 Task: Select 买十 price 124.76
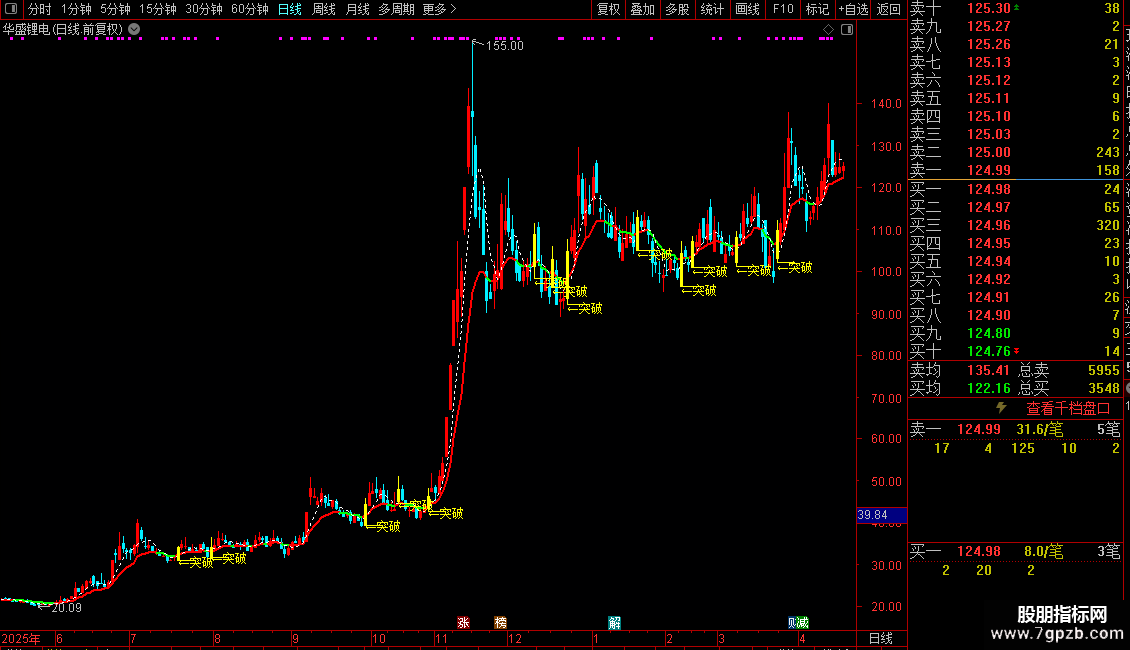[x=989, y=351]
